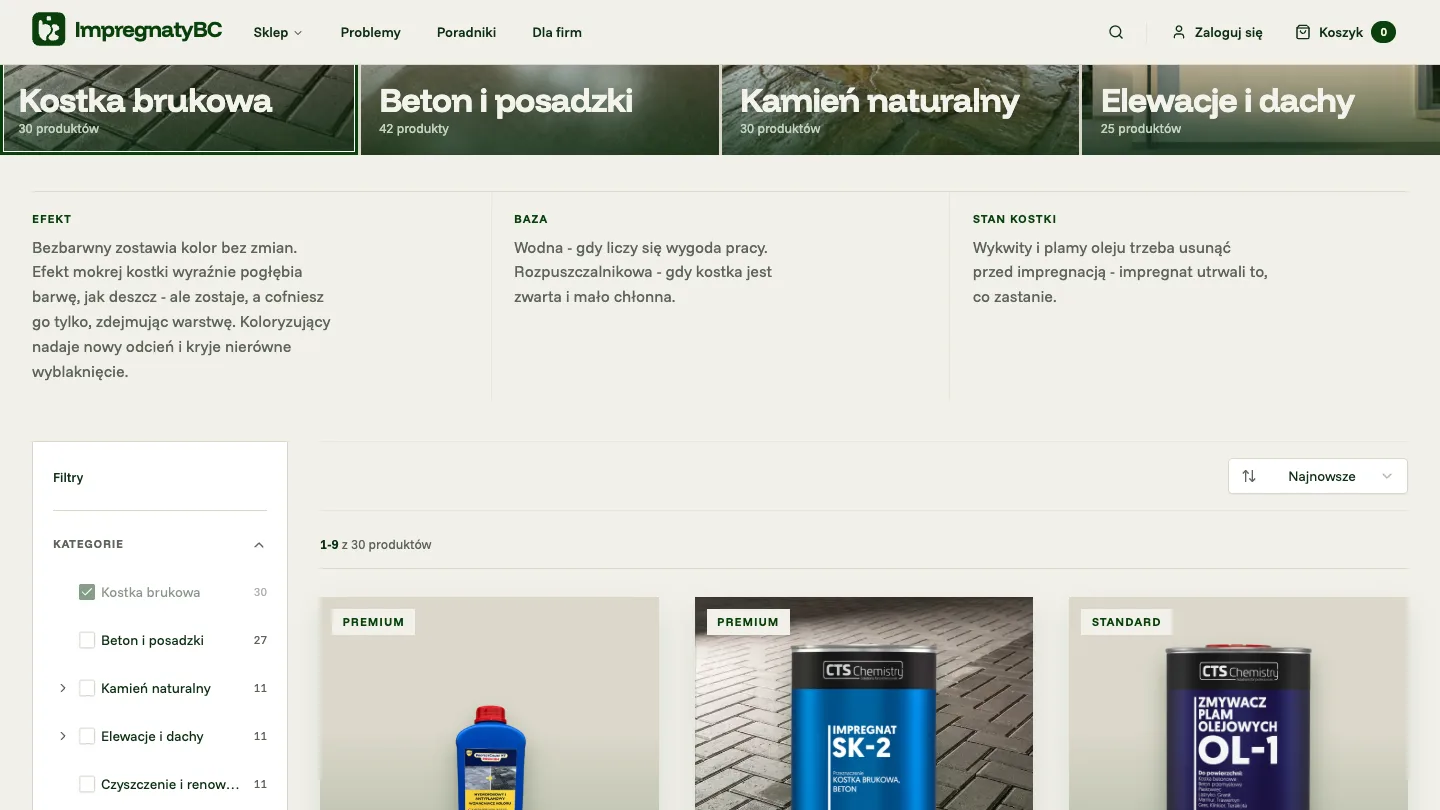The width and height of the screenshot is (1440, 810).
Task: Click the STANDARD badge on the OL-1 card
Action: 1126,622
